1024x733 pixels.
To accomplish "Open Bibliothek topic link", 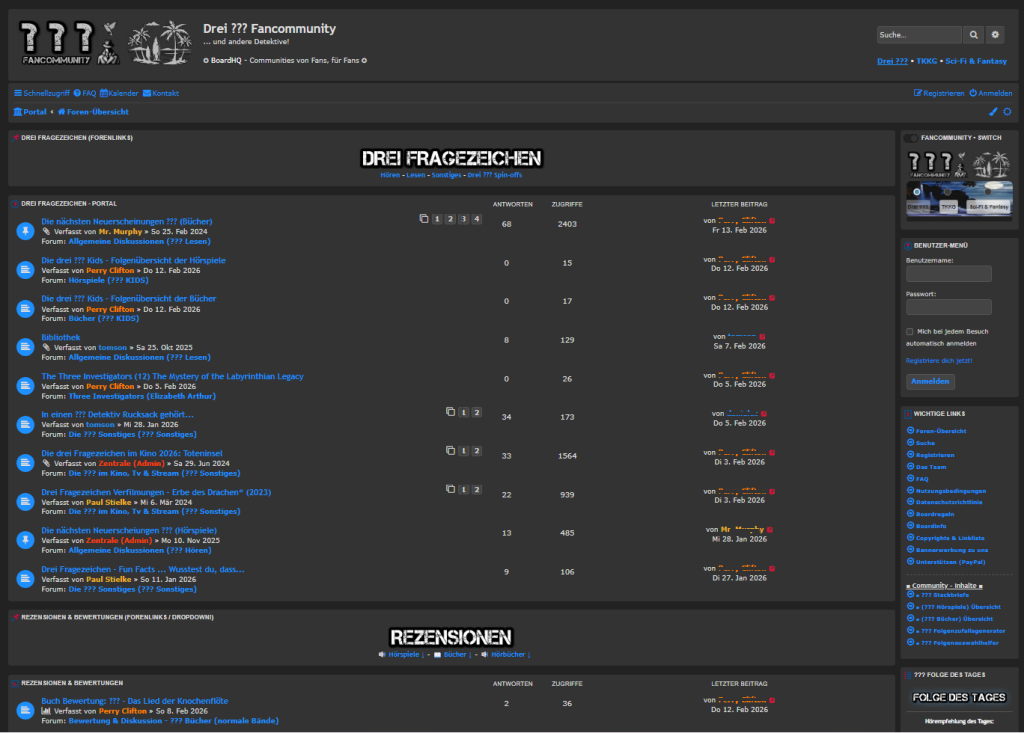I will [x=60, y=338].
